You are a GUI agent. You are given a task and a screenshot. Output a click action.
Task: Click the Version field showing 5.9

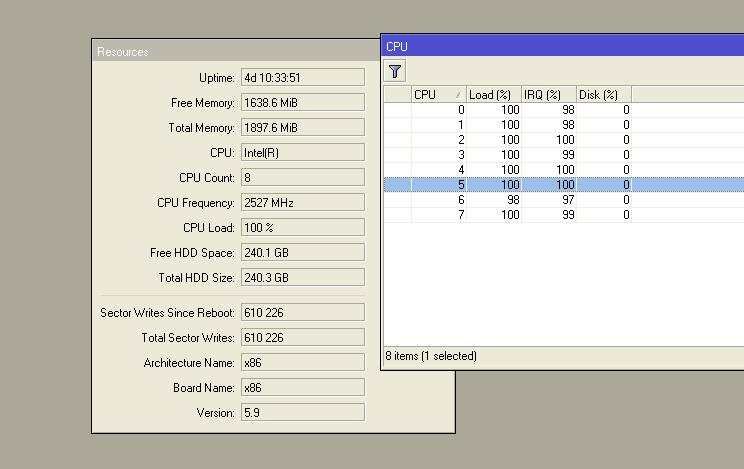(303, 413)
